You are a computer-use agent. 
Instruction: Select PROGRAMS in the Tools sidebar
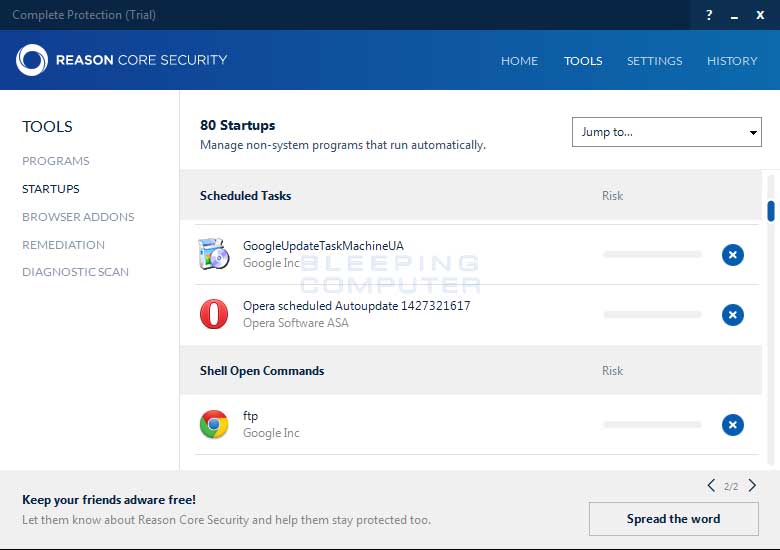click(x=56, y=161)
